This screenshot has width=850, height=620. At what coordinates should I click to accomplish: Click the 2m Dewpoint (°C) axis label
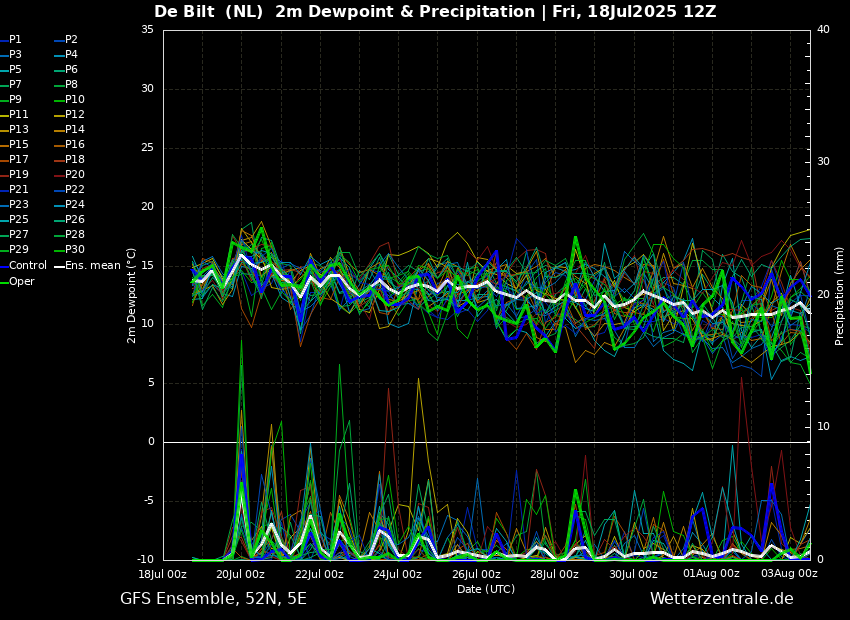[x=131, y=296]
